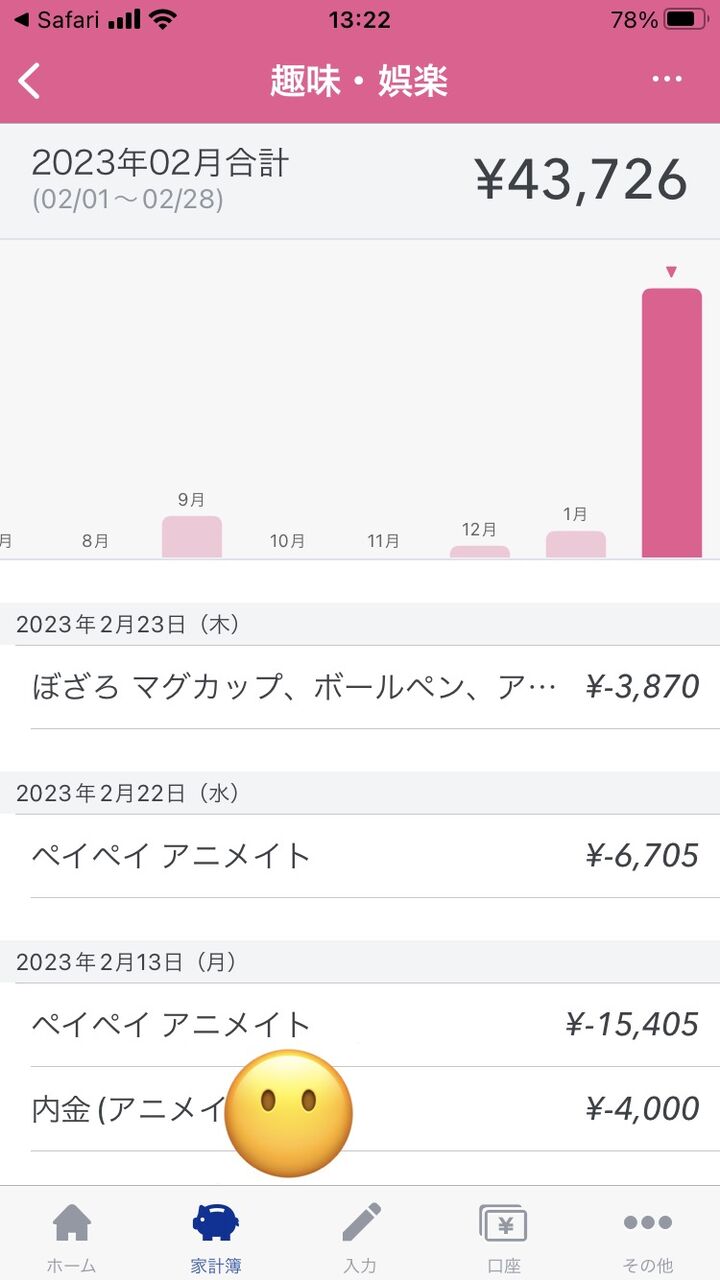The height and width of the screenshot is (1280, 720).
Task: Select the current month's dark pink bar
Action: tap(671, 422)
